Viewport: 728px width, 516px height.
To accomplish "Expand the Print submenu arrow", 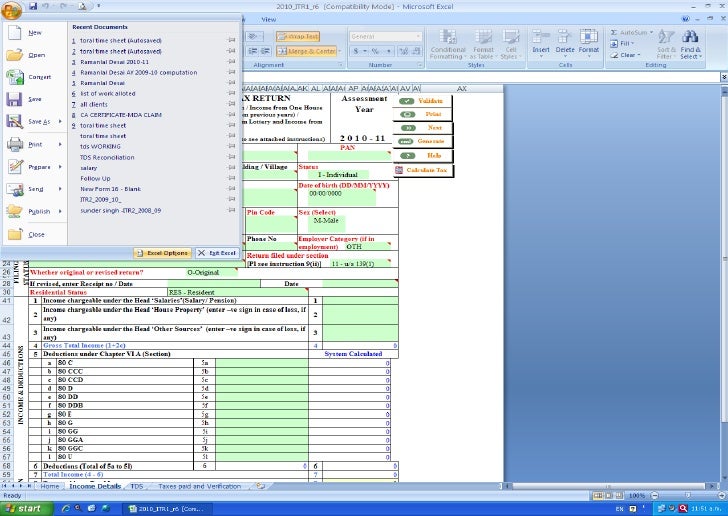I will pyautogui.click(x=59, y=144).
